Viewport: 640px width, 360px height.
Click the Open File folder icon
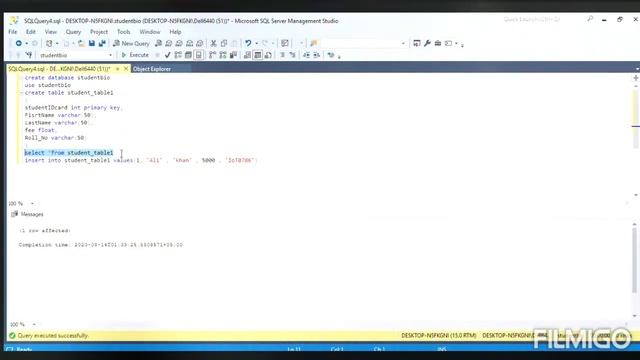tap(81, 43)
